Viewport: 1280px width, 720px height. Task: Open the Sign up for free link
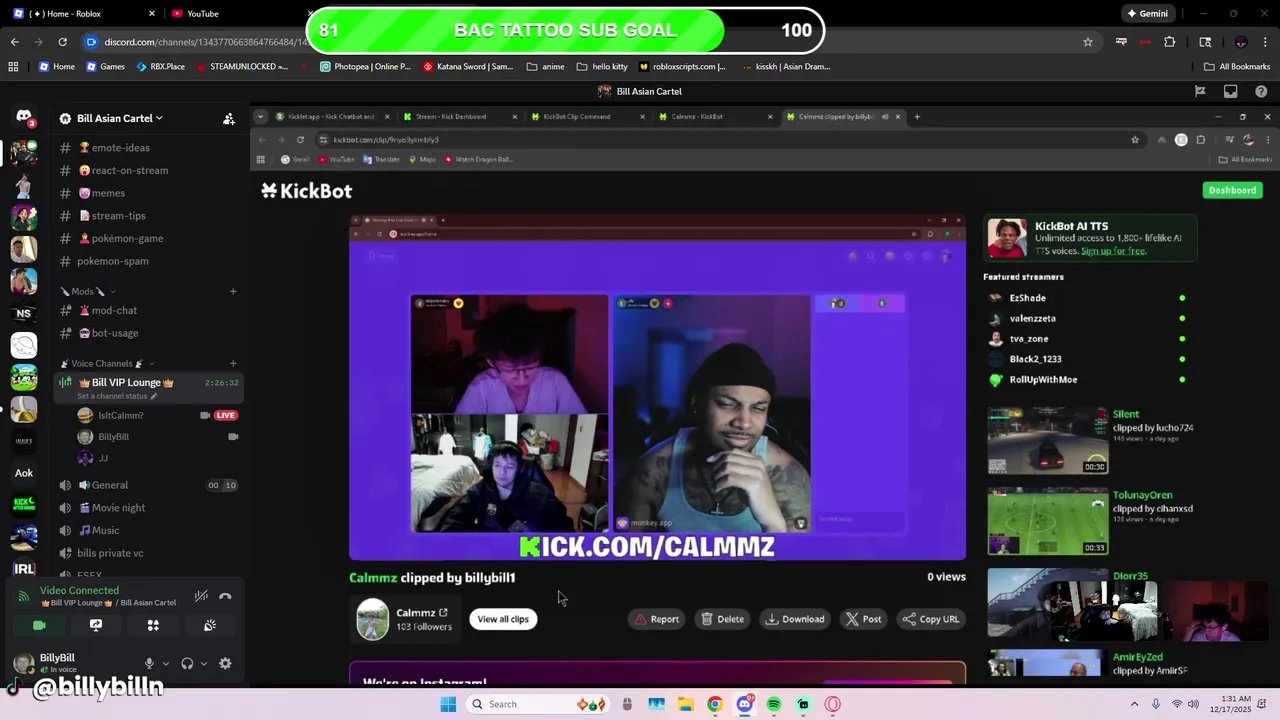click(x=1113, y=251)
